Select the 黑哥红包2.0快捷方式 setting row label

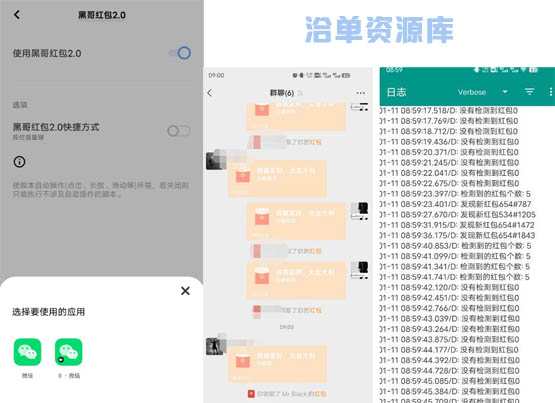56,127
